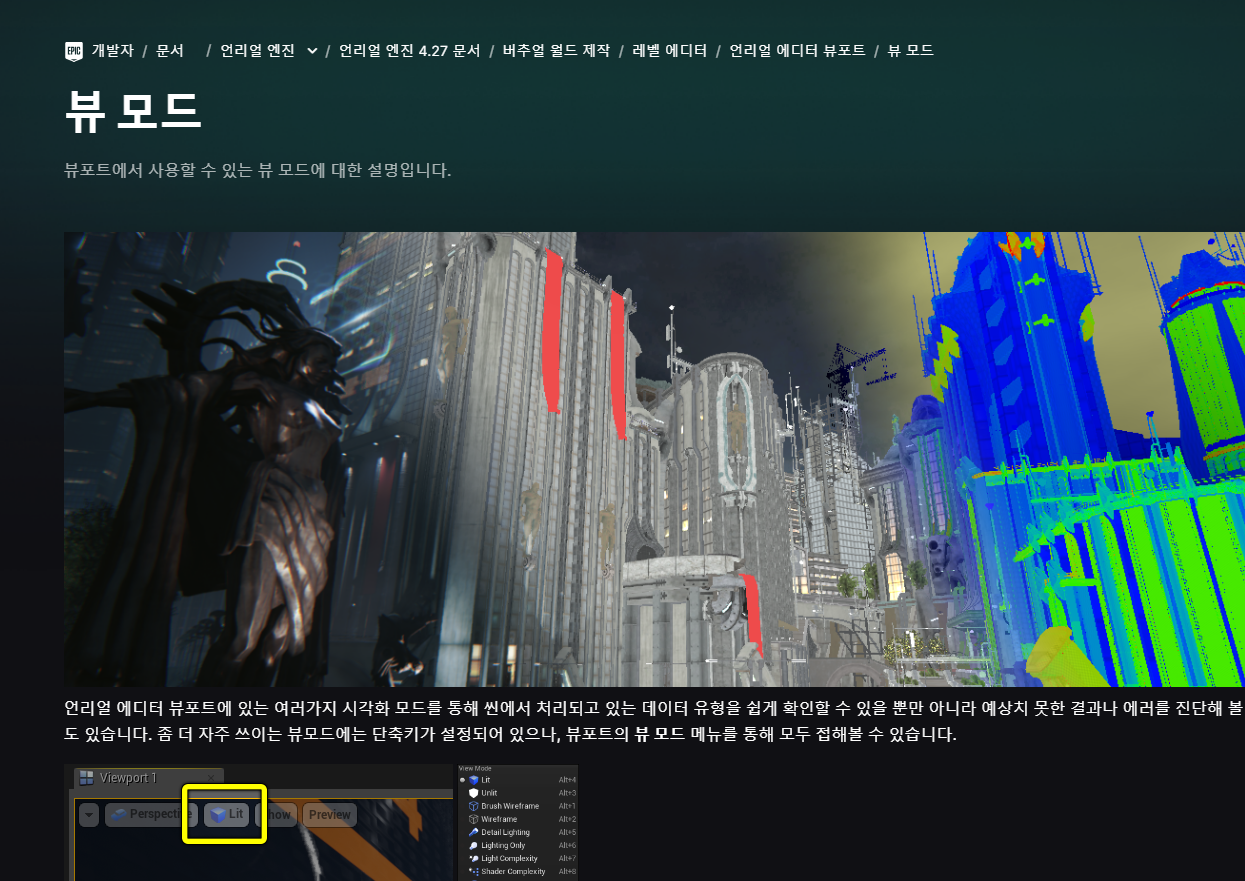
Task: Click the 뷰 모드 page heading
Action: (x=133, y=110)
